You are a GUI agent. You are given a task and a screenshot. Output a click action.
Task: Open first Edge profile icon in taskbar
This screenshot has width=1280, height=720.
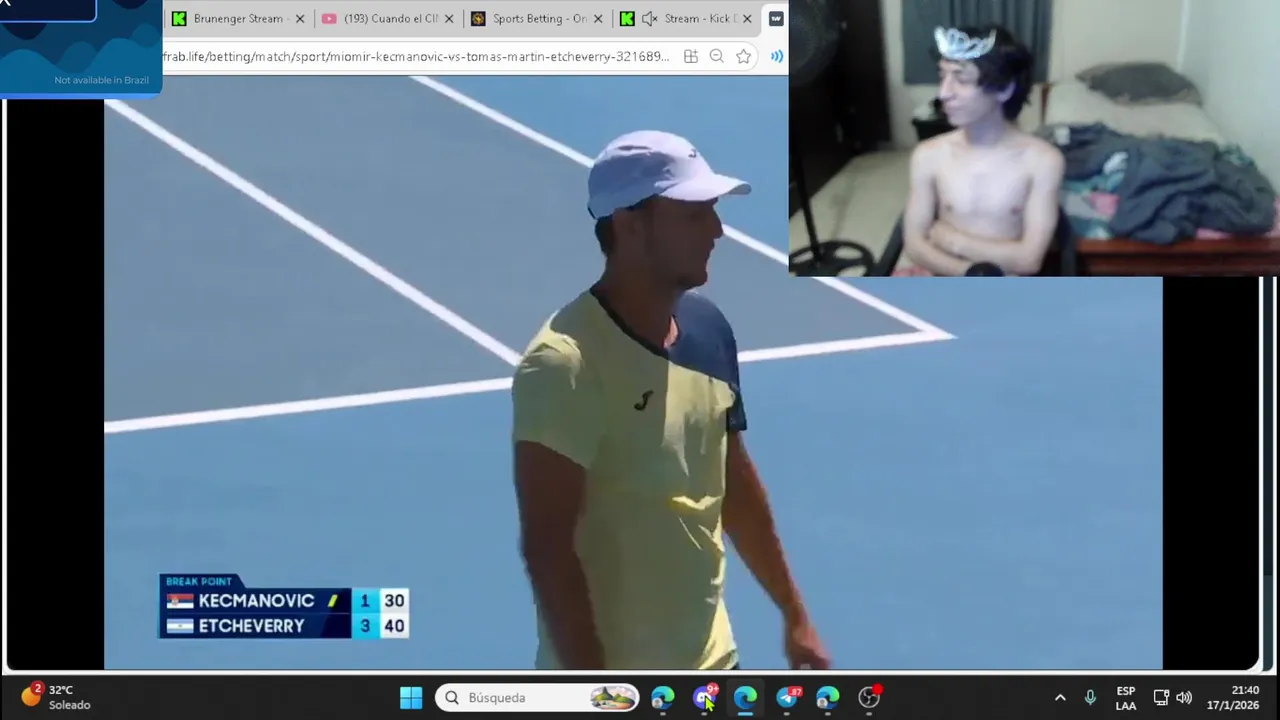(x=663, y=698)
